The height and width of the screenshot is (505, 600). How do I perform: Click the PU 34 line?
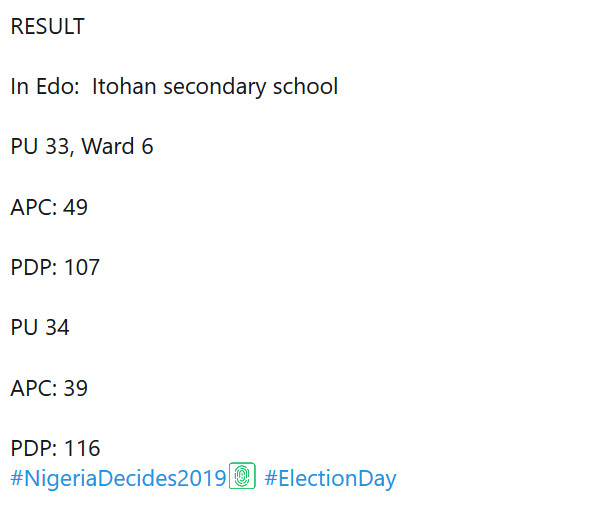(40, 328)
